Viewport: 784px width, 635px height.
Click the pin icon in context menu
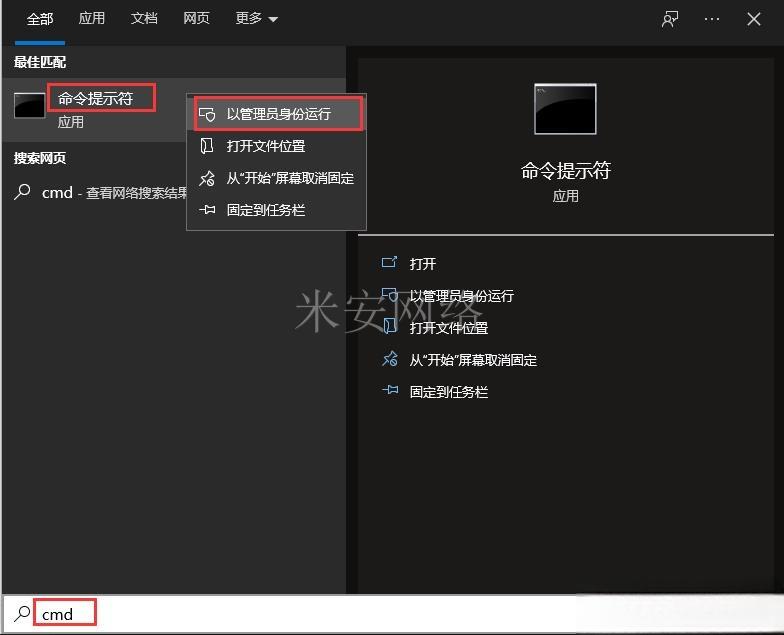click(207, 210)
